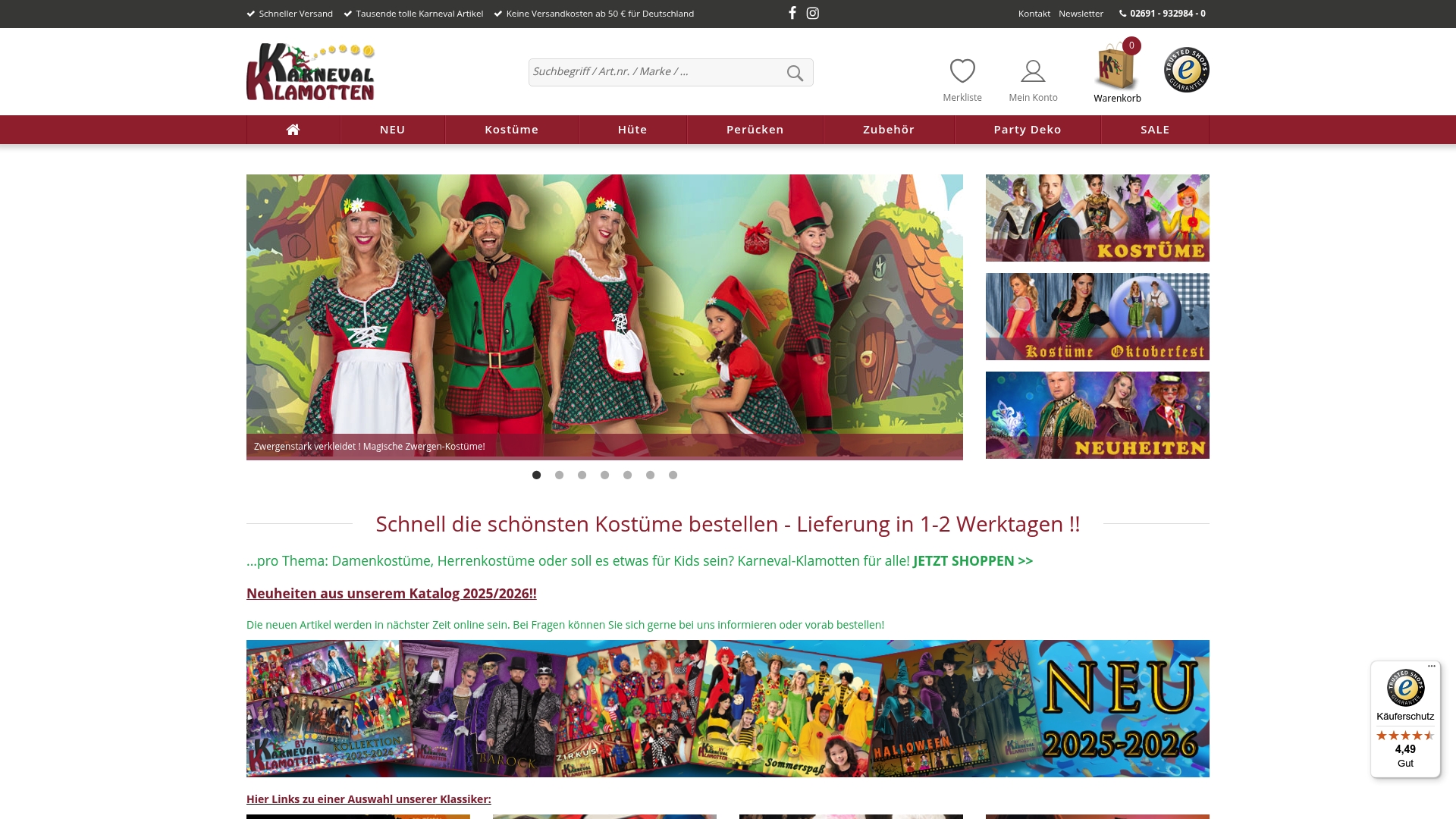Open the Party Deko menu
The height and width of the screenshot is (819, 1456).
(x=1028, y=130)
